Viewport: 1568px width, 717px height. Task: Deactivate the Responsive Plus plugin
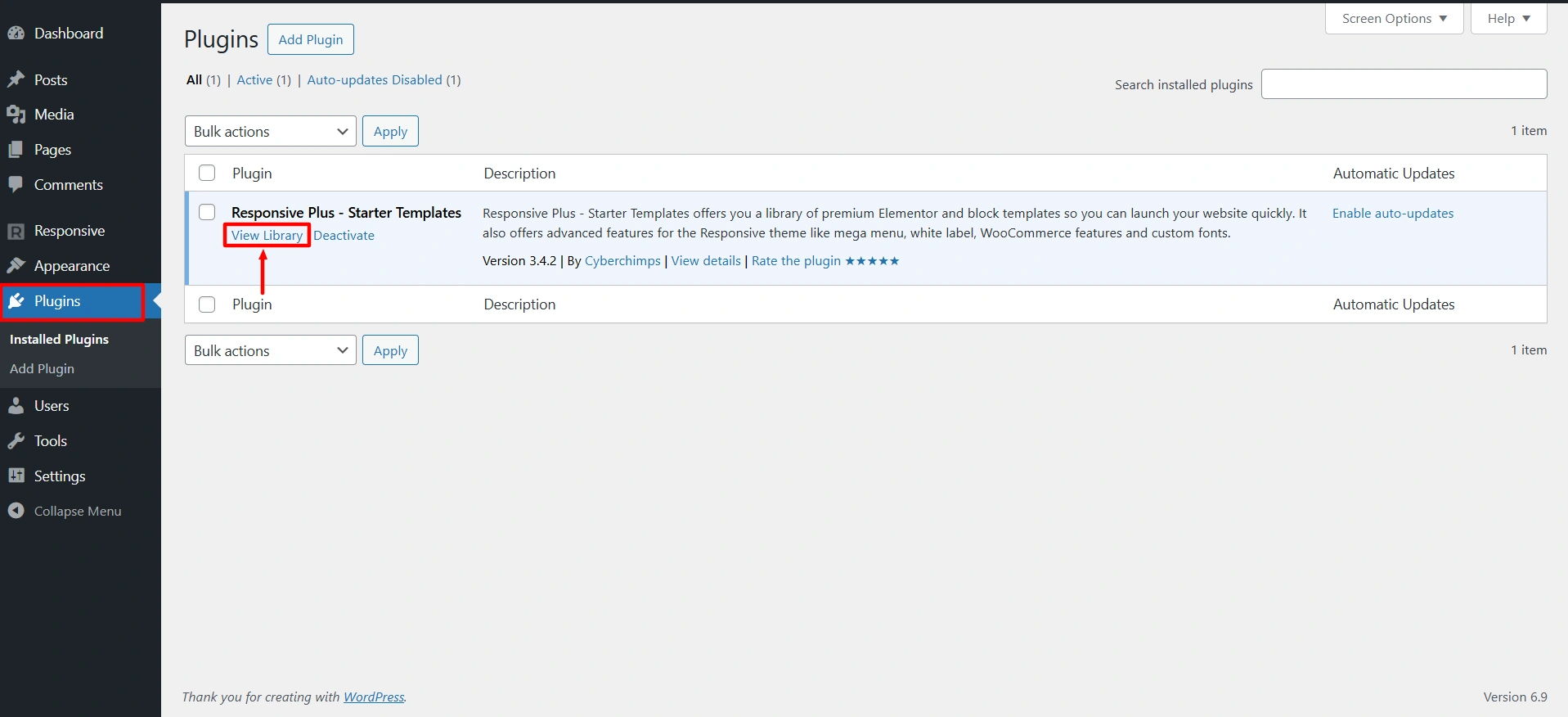(x=344, y=235)
